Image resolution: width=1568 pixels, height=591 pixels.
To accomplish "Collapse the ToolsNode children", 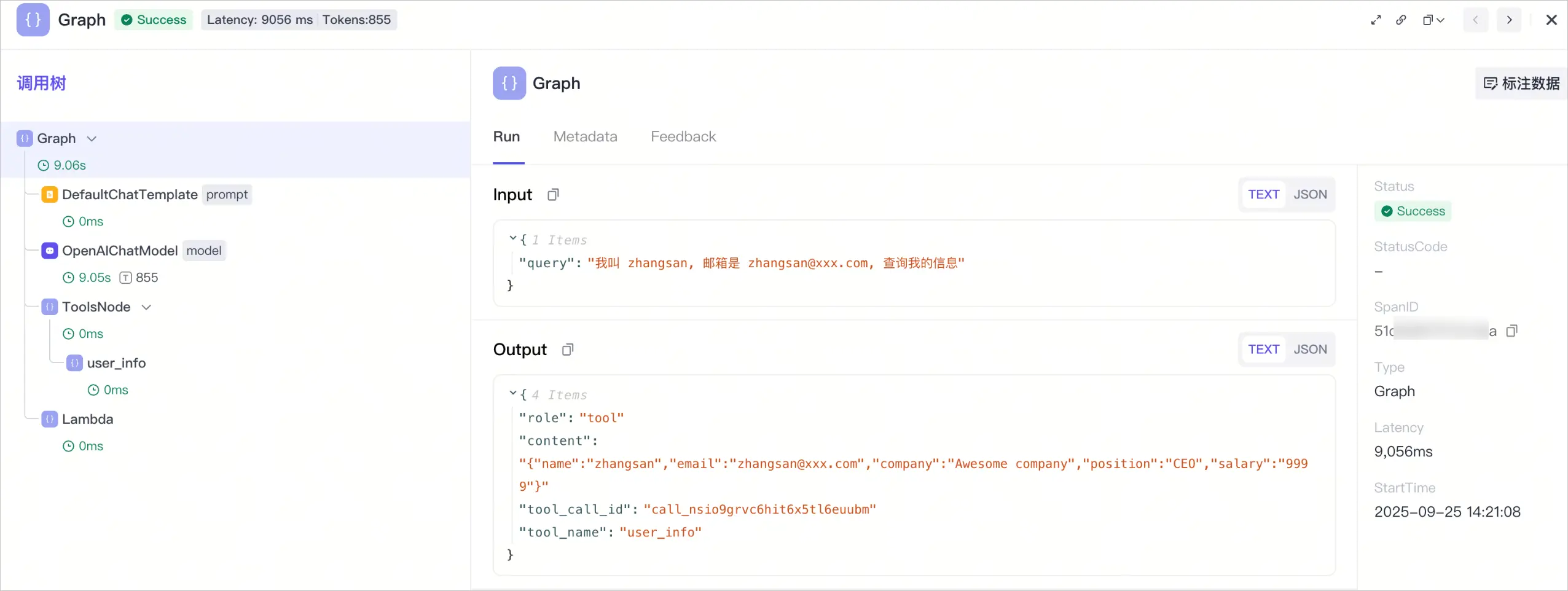I will (x=146, y=307).
